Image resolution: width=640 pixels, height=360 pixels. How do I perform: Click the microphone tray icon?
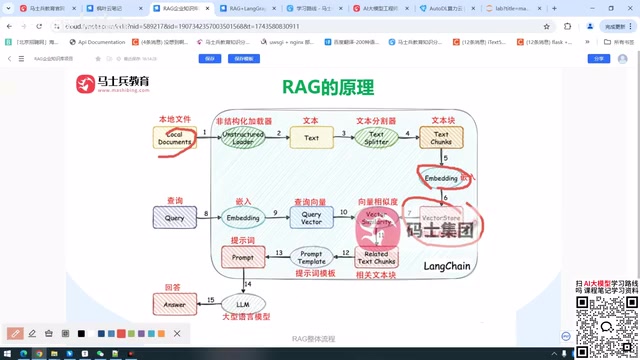[x=564, y=353]
